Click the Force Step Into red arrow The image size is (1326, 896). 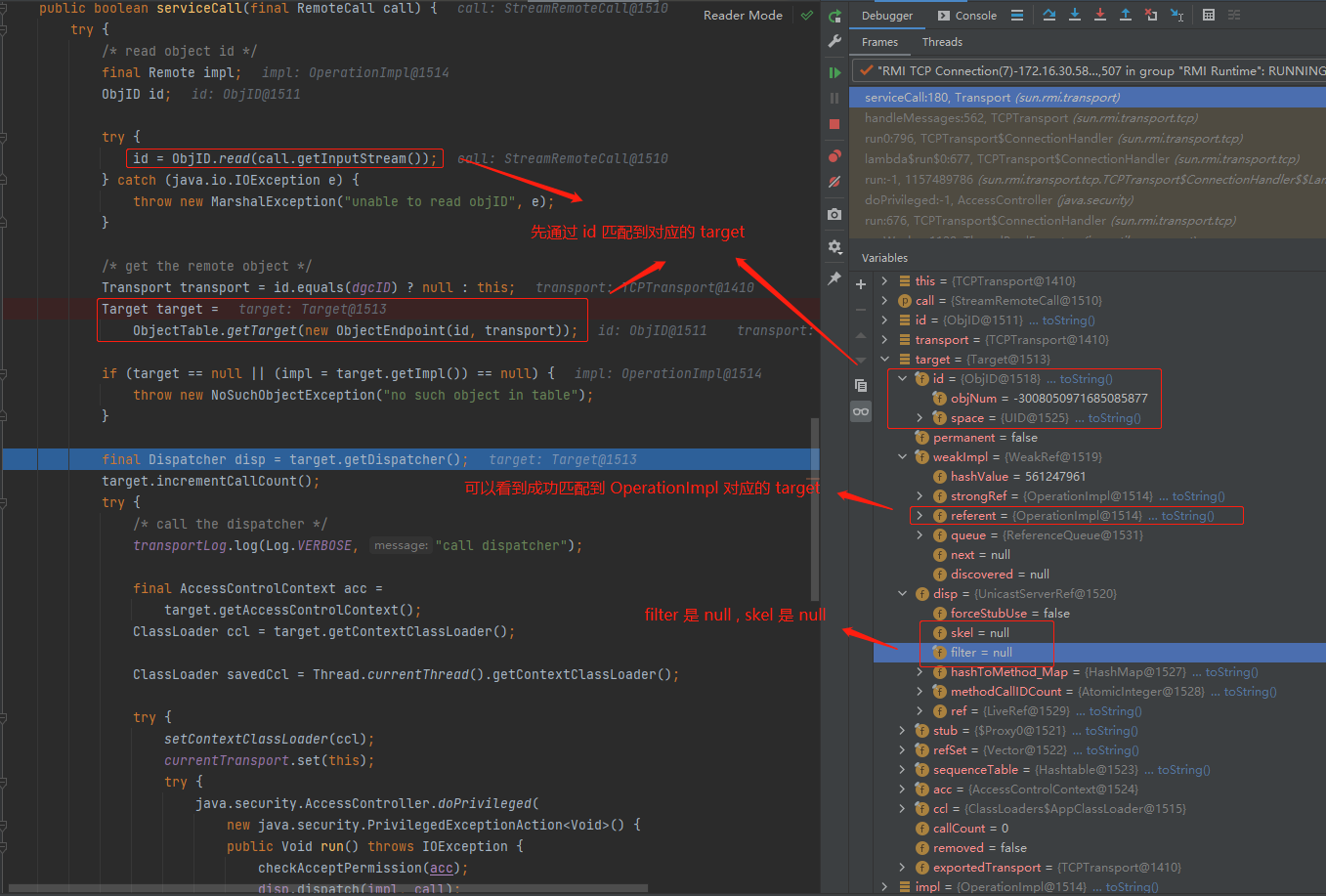pyautogui.click(x=1100, y=15)
